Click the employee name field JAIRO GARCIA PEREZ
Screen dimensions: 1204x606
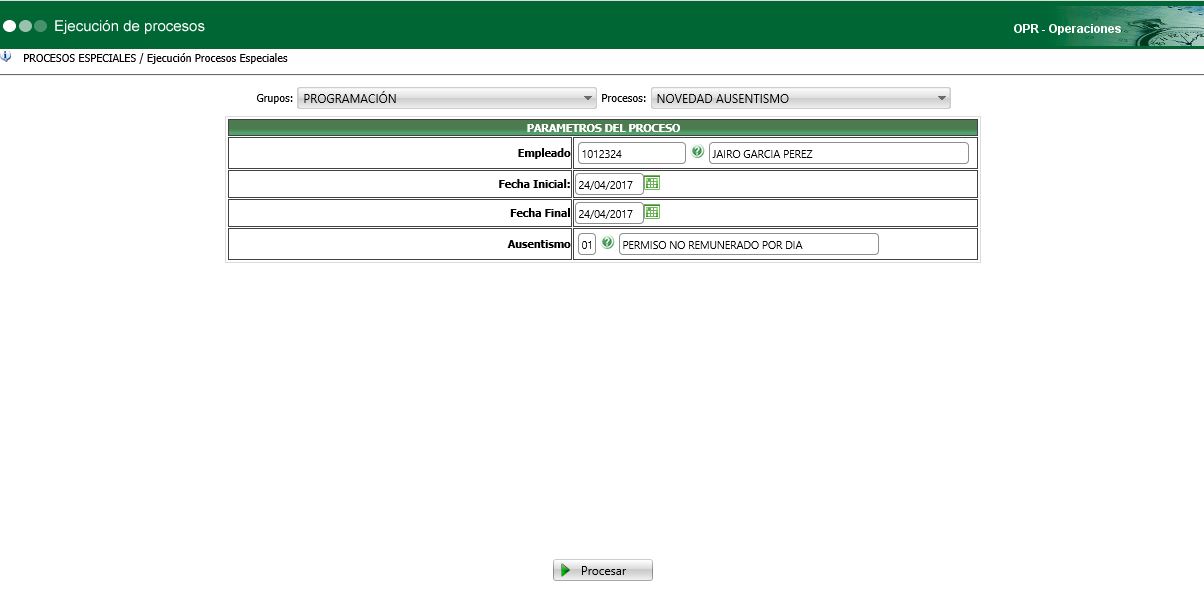(x=838, y=153)
